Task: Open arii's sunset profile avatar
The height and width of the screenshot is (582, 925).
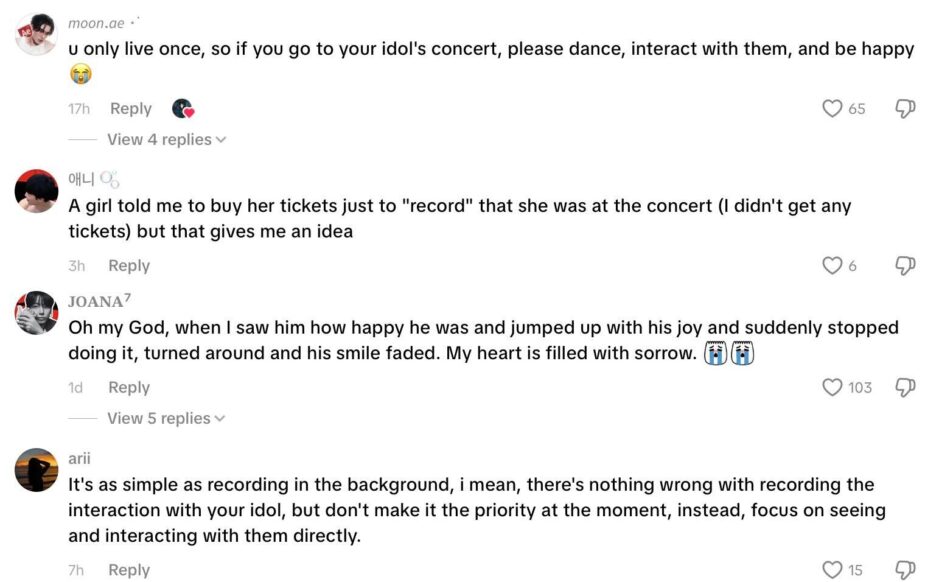Action: (x=36, y=470)
